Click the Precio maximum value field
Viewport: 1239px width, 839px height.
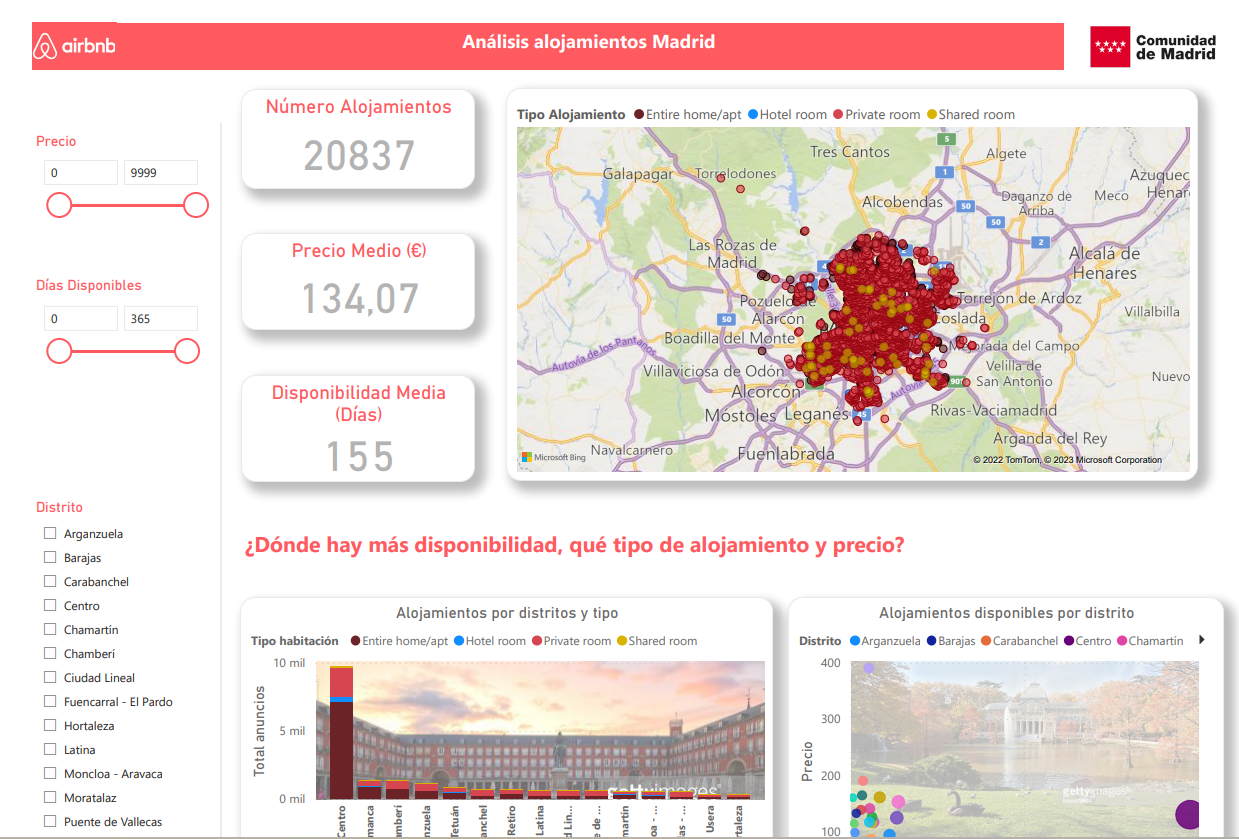(x=160, y=173)
